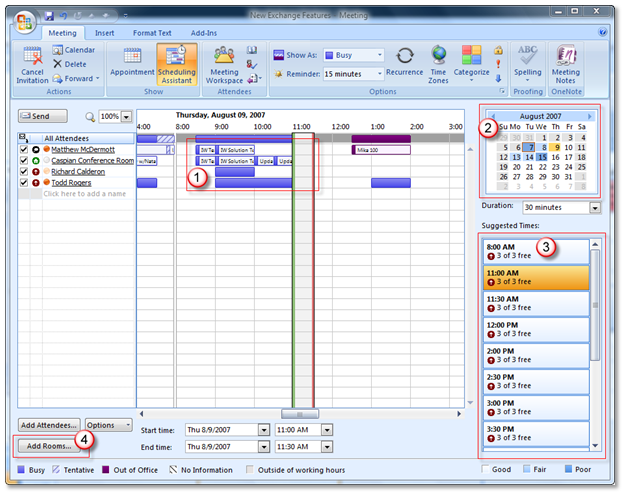The width and height of the screenshot is (626, 496).
Task: Click the Forward envelope icon
Action: coord(57,78)
